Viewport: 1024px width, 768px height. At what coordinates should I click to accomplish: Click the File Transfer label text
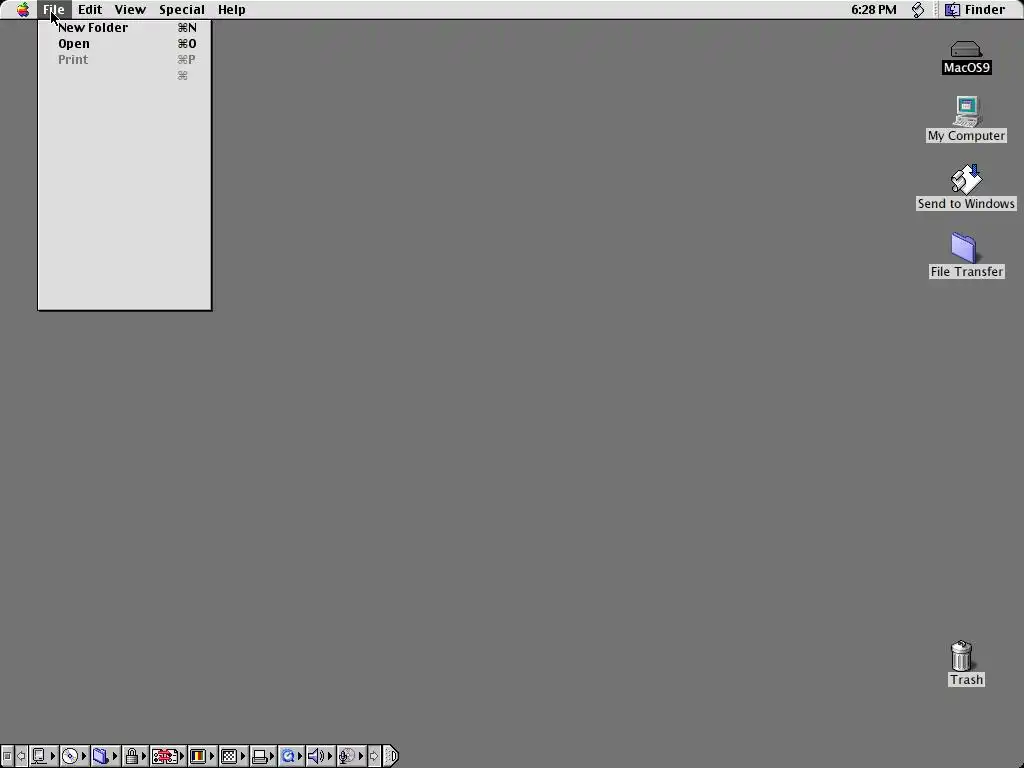point(967,271)
